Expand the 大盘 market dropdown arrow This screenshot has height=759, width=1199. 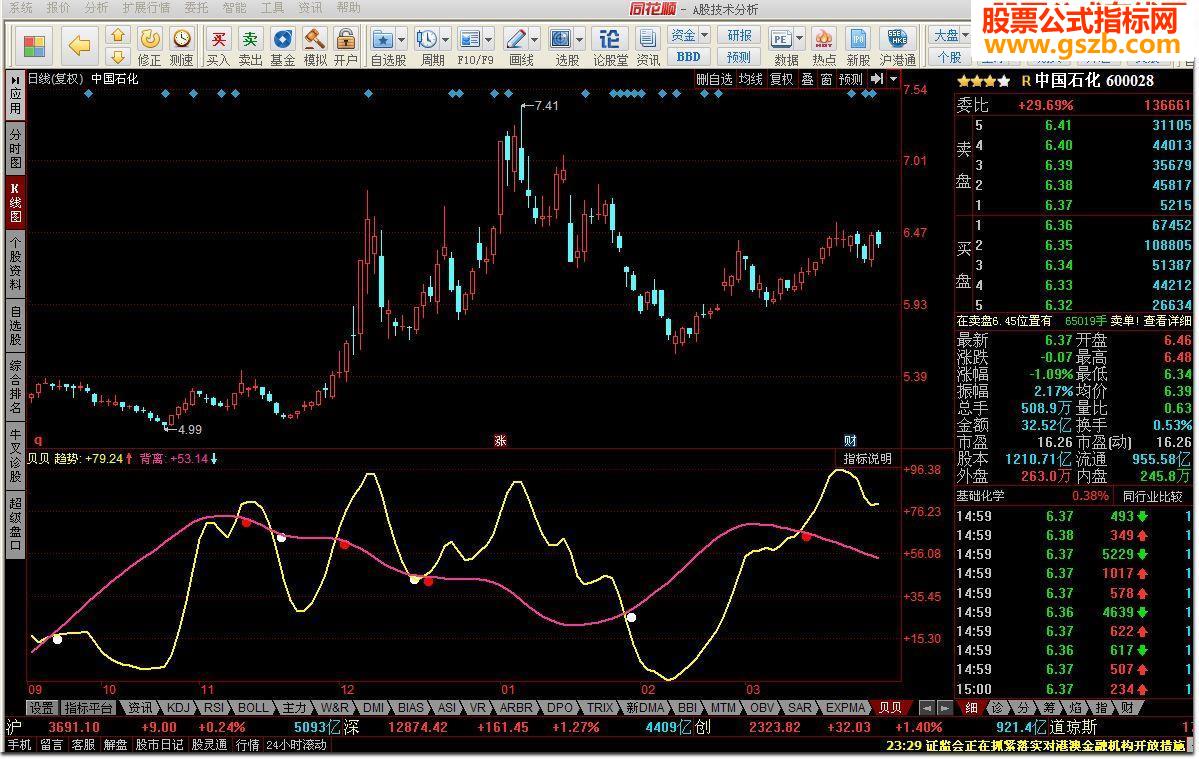[965, 35]
